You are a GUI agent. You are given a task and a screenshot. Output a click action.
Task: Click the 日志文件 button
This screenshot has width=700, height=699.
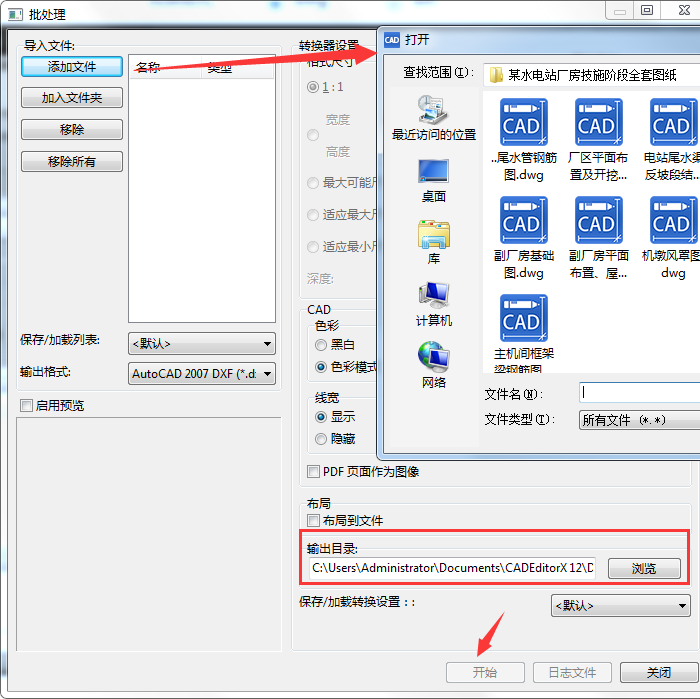tap(572, 672)
